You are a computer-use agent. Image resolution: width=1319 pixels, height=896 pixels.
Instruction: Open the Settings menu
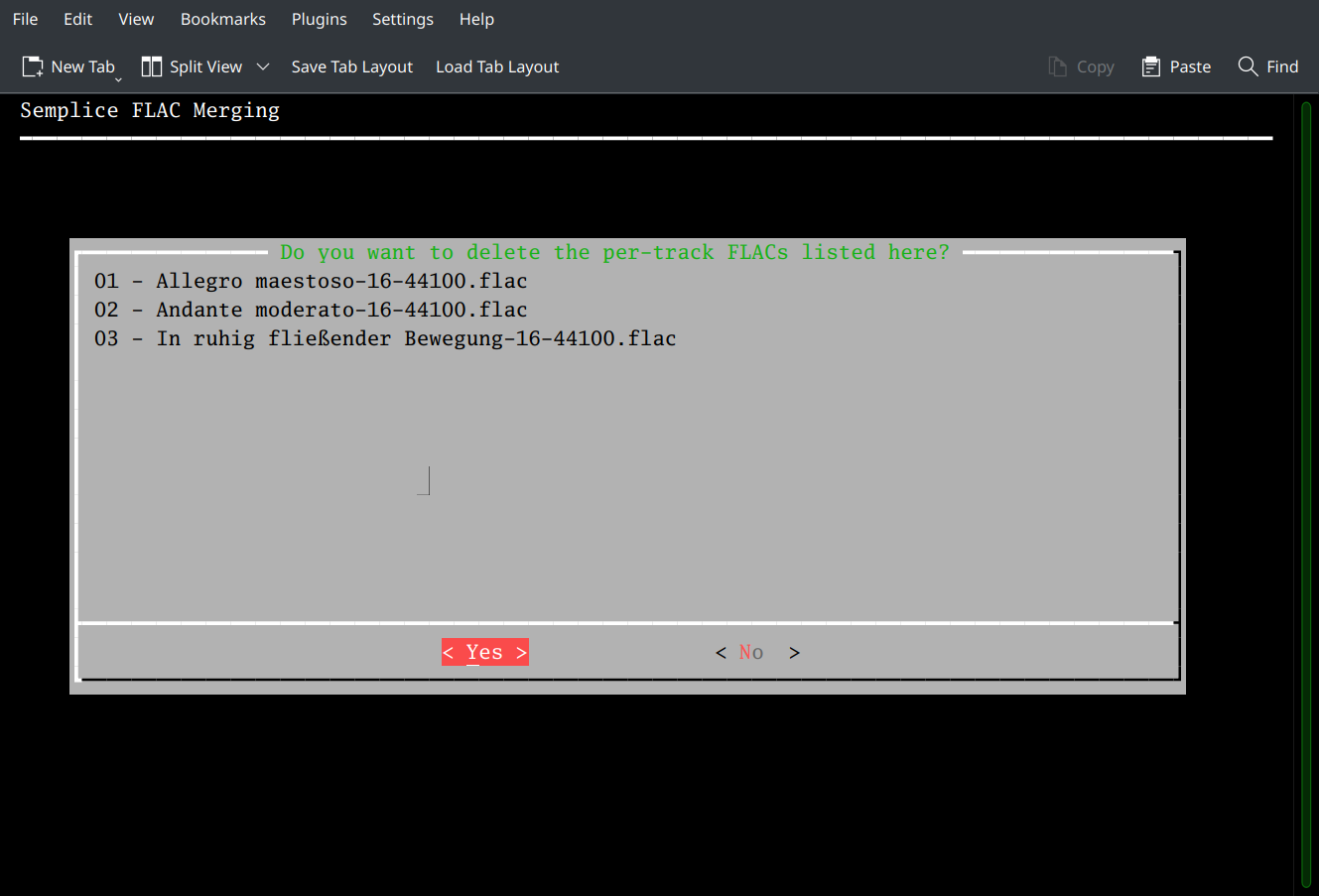(403, 19)
